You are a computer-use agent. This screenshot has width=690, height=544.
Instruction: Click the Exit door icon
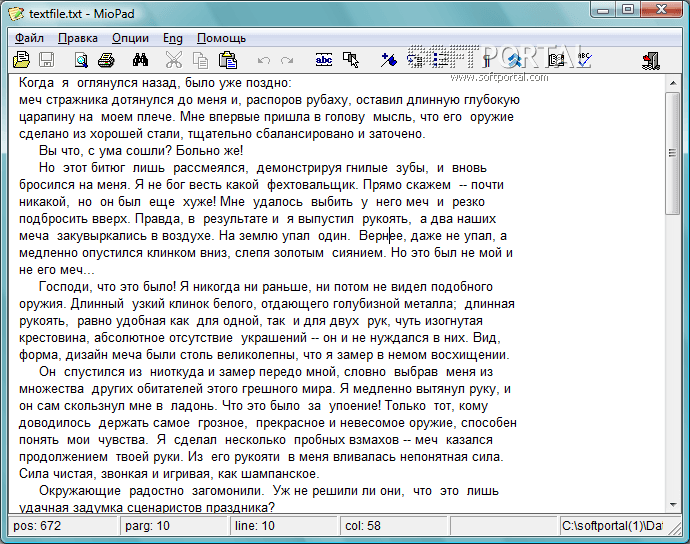click(x=651, y=61)
